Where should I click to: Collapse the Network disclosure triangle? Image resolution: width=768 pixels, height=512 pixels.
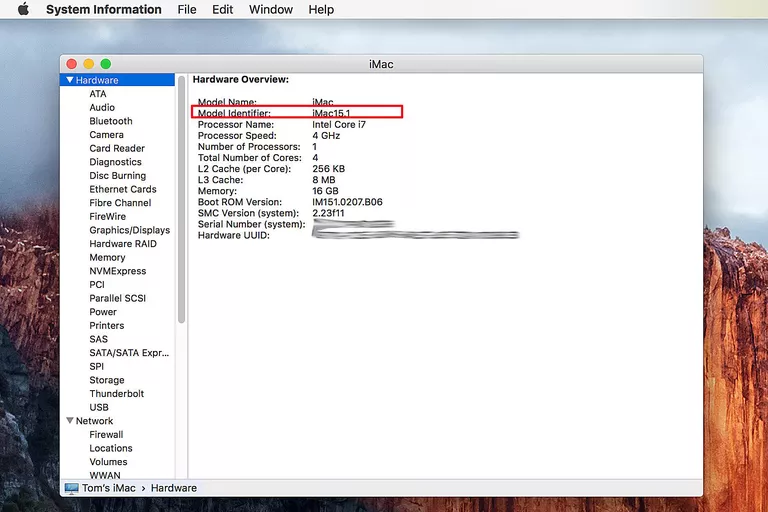tap(70, 421)
